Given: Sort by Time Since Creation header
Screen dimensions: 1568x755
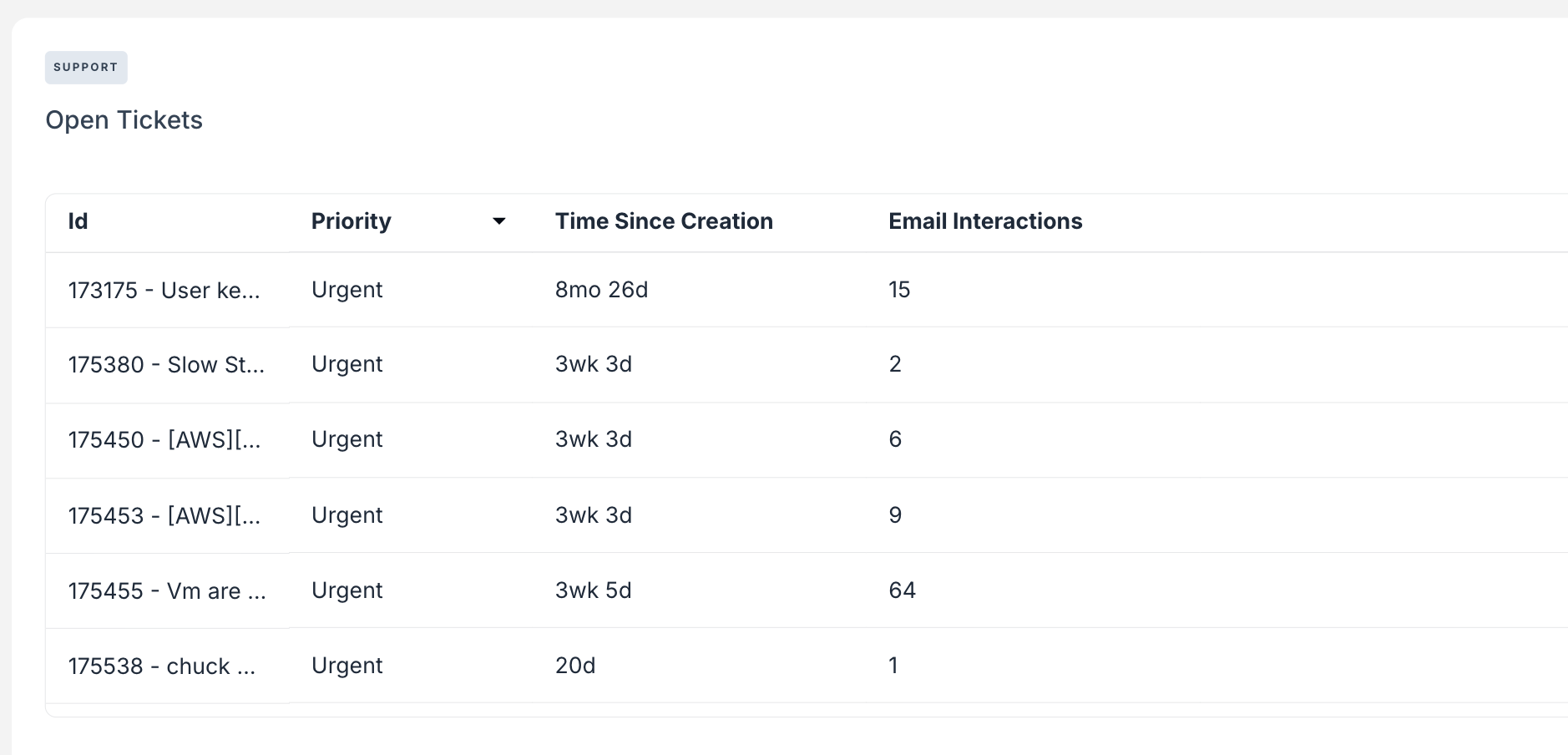Looking at the screenshot, I should (x=664, y=221).
